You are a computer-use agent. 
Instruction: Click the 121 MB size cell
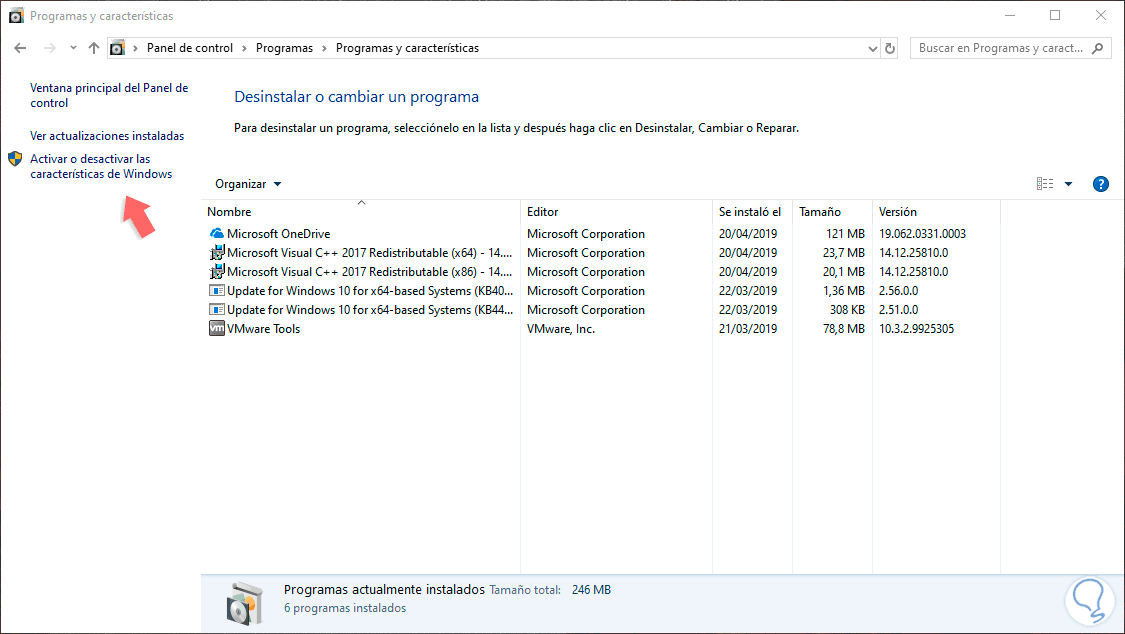(x=845, y=234)
